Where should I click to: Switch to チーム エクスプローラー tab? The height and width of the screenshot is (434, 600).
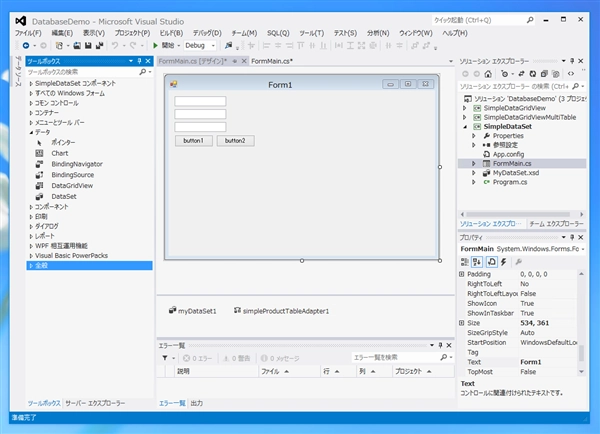pyautogui.click(x=556, y=224)
